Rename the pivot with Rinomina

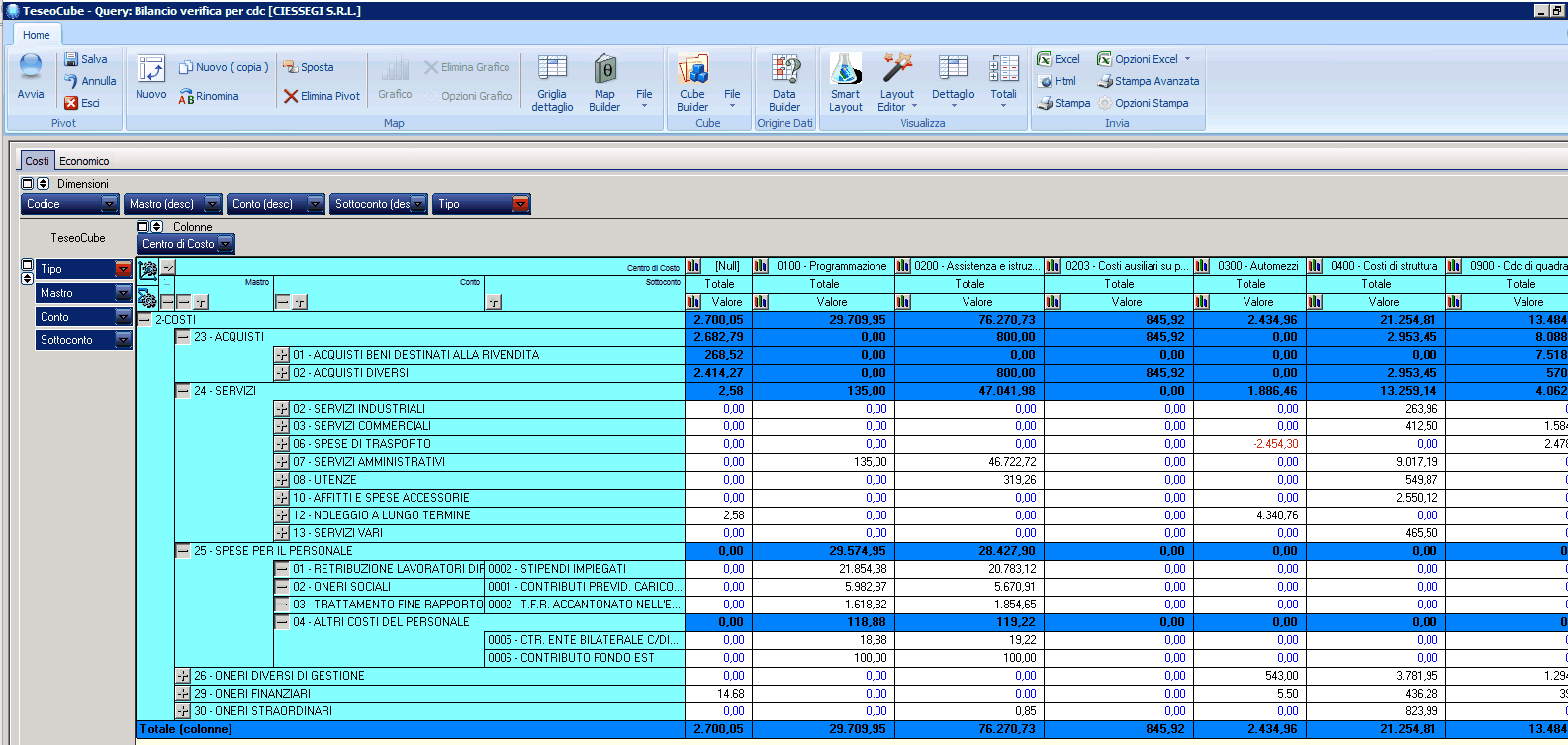tap(209, 96)
